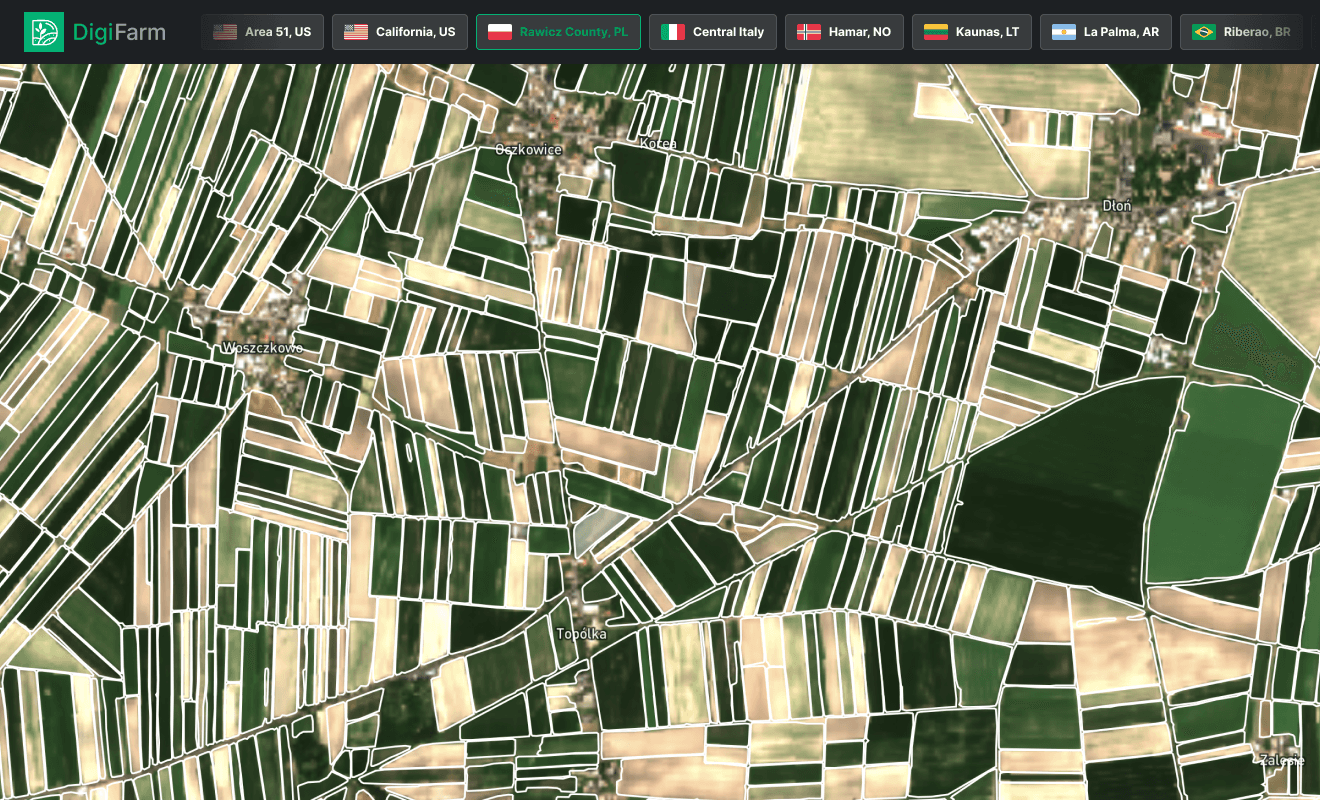Switch to the Central Italy region tab
Screen dimensions: 1320x800
(713, 31)
